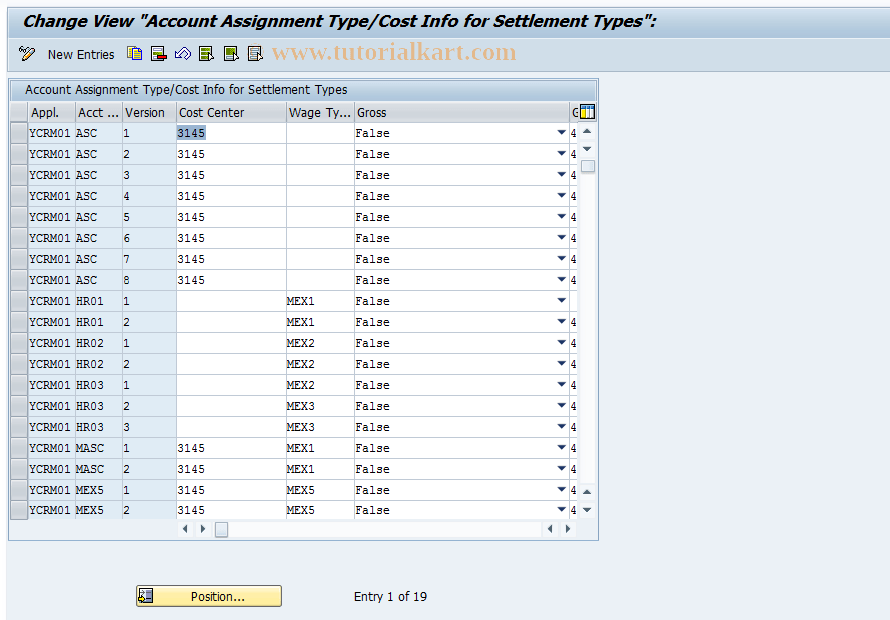The width and height of the screenshot is (890, 620).
Task: Click the Undo Change icon
Action: 183,53
